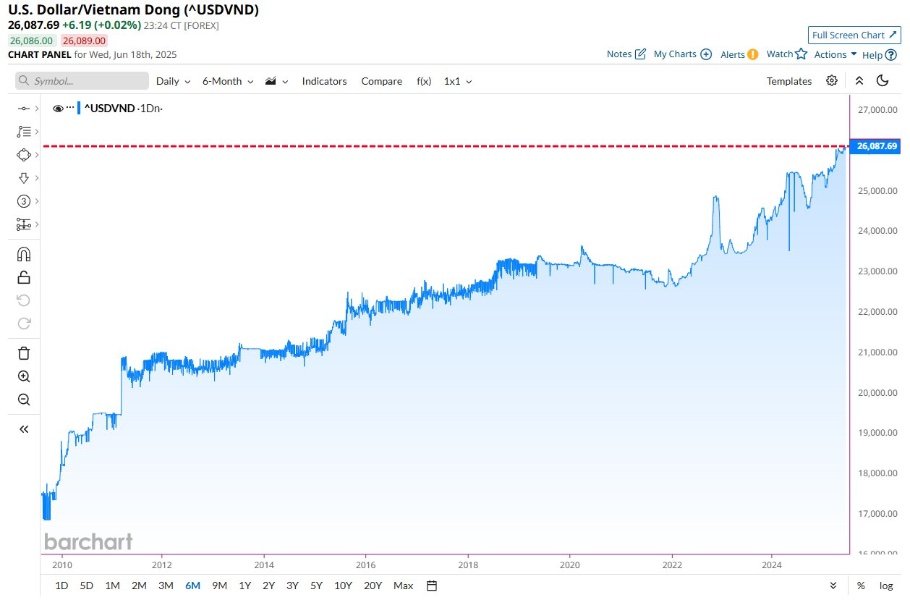Select the 1Y time range tab
The width and height of the screenshot is (910, 600).
click(x=245, y=585)
